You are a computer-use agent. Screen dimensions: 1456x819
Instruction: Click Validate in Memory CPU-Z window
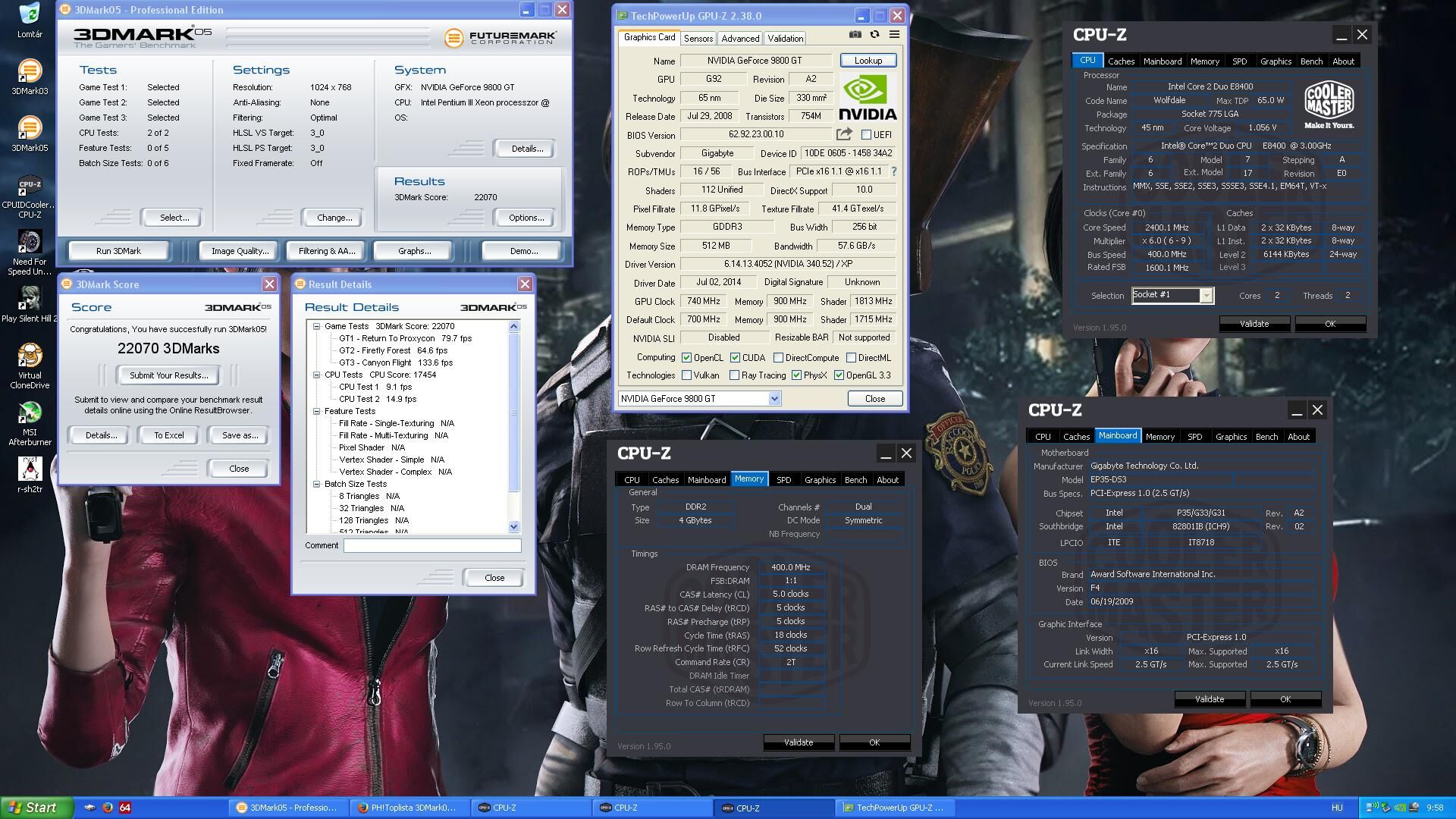(x=799, y=742)
